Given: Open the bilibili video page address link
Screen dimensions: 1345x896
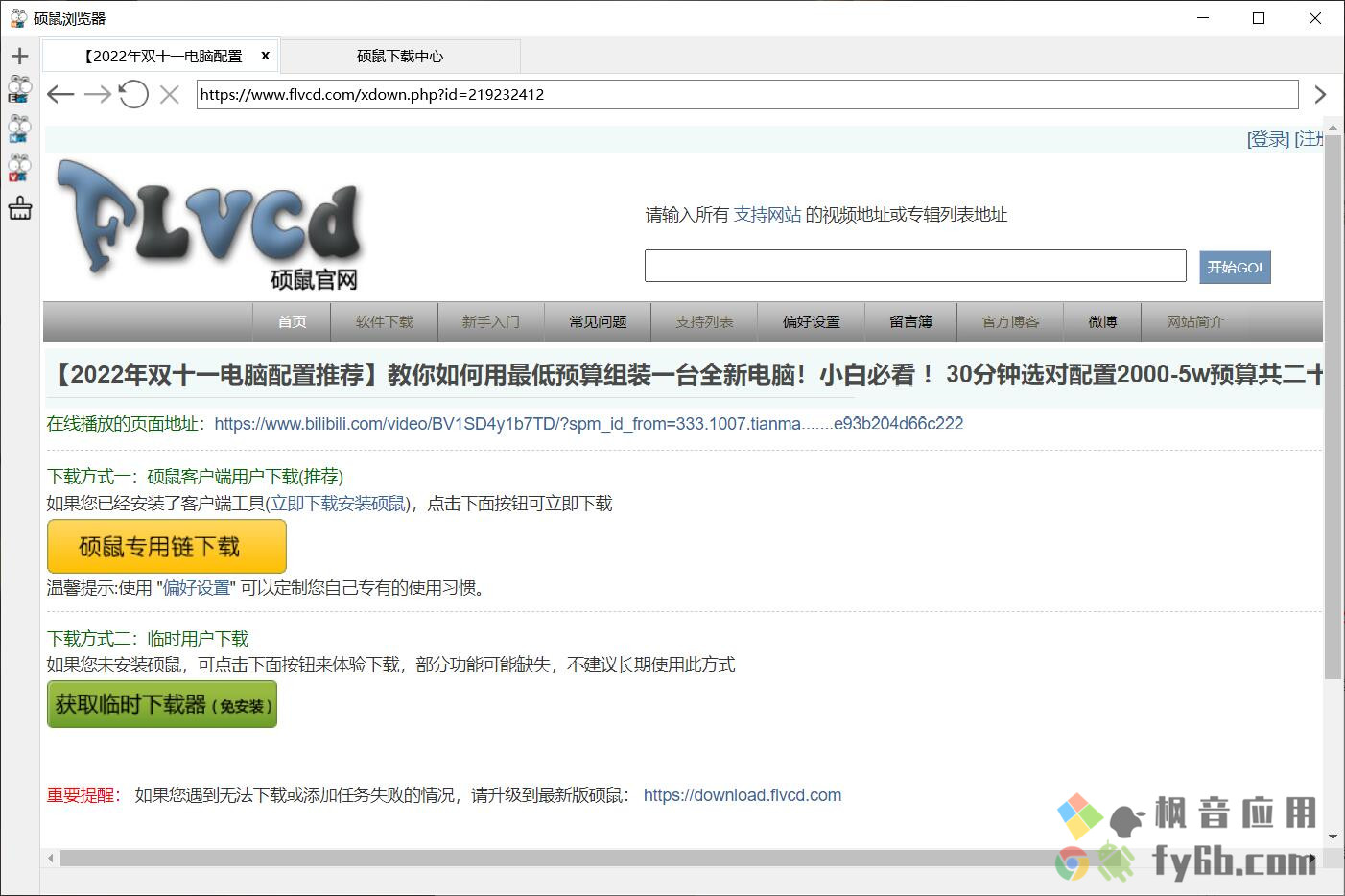Looking at the screenshot, I should 588,423.
